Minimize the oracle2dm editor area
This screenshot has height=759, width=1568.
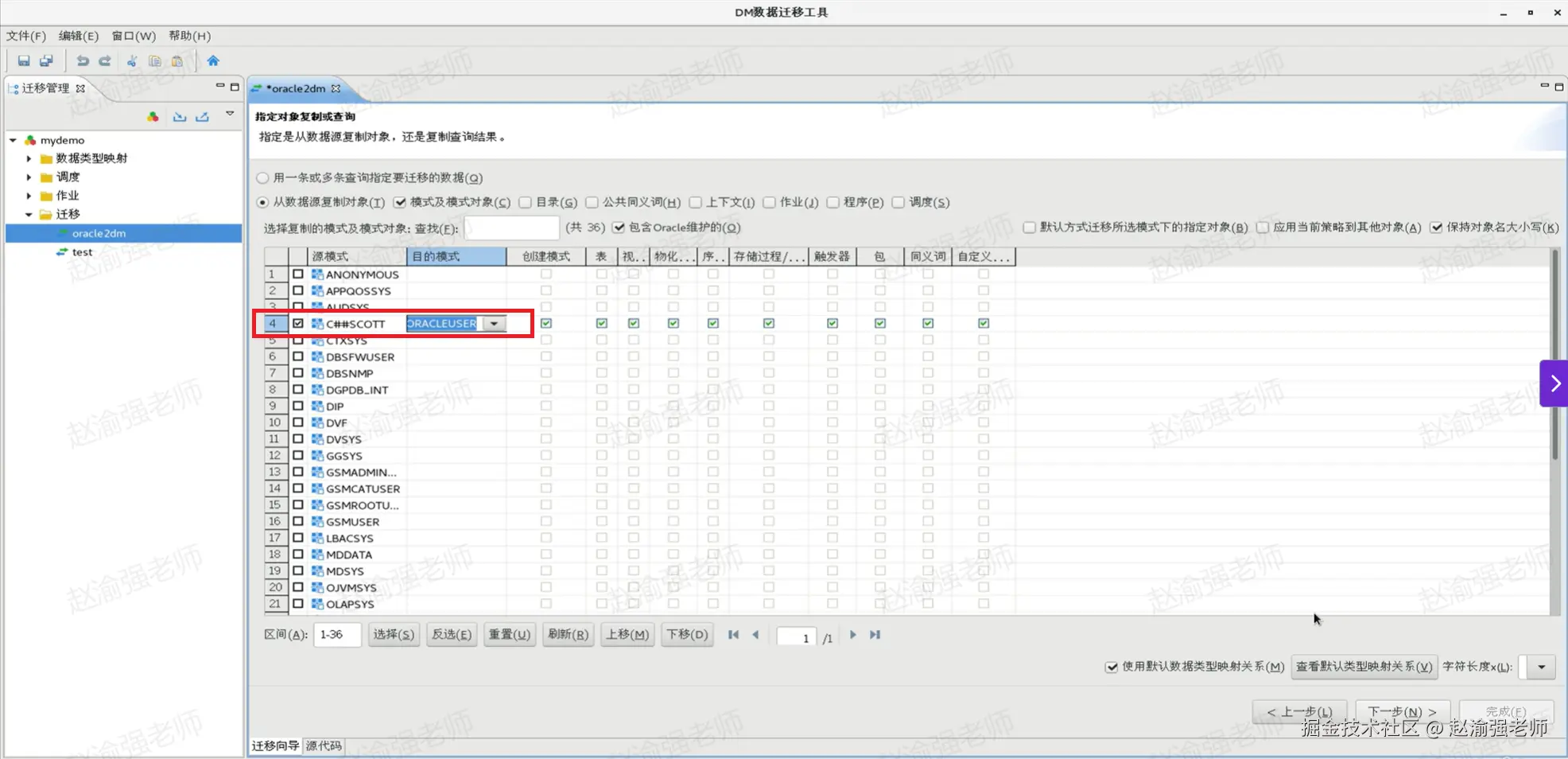[x=1544, y=86]
